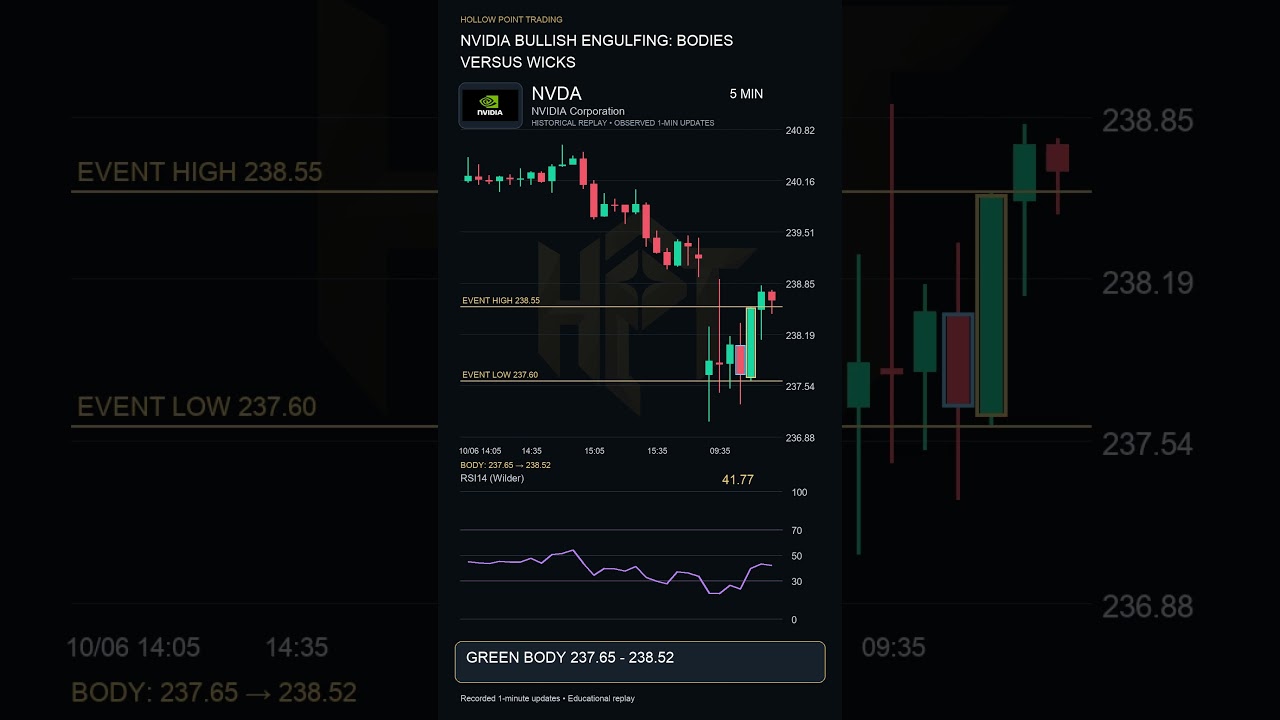
Task: Click the Recorded 1-minute updates footer text
Action: click(547, 699)
